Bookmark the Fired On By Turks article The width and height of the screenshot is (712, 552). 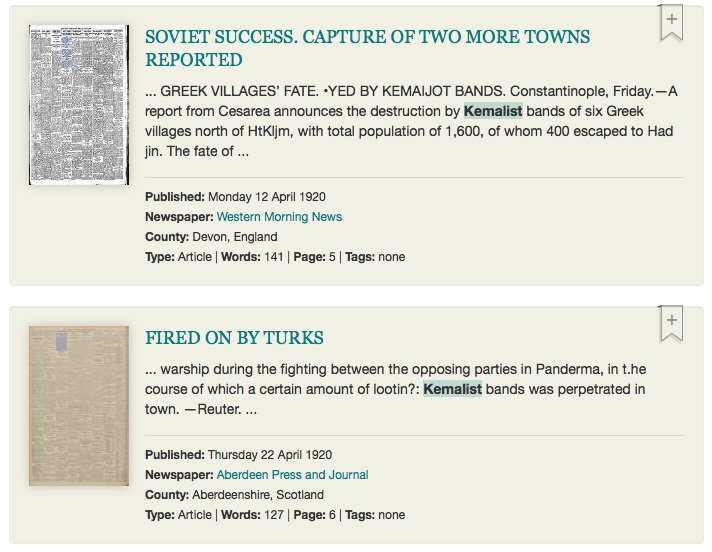coord(672,324)
